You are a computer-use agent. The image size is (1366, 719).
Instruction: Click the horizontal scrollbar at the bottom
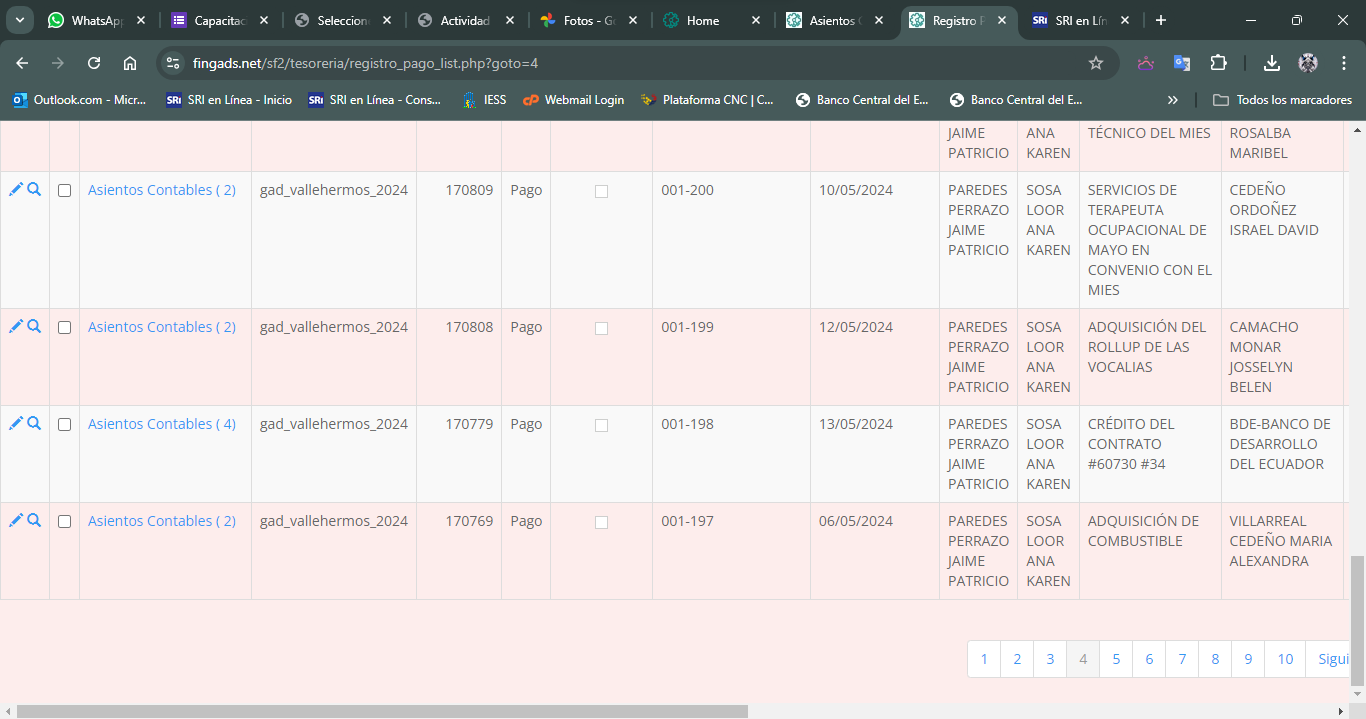coord(380,711)
